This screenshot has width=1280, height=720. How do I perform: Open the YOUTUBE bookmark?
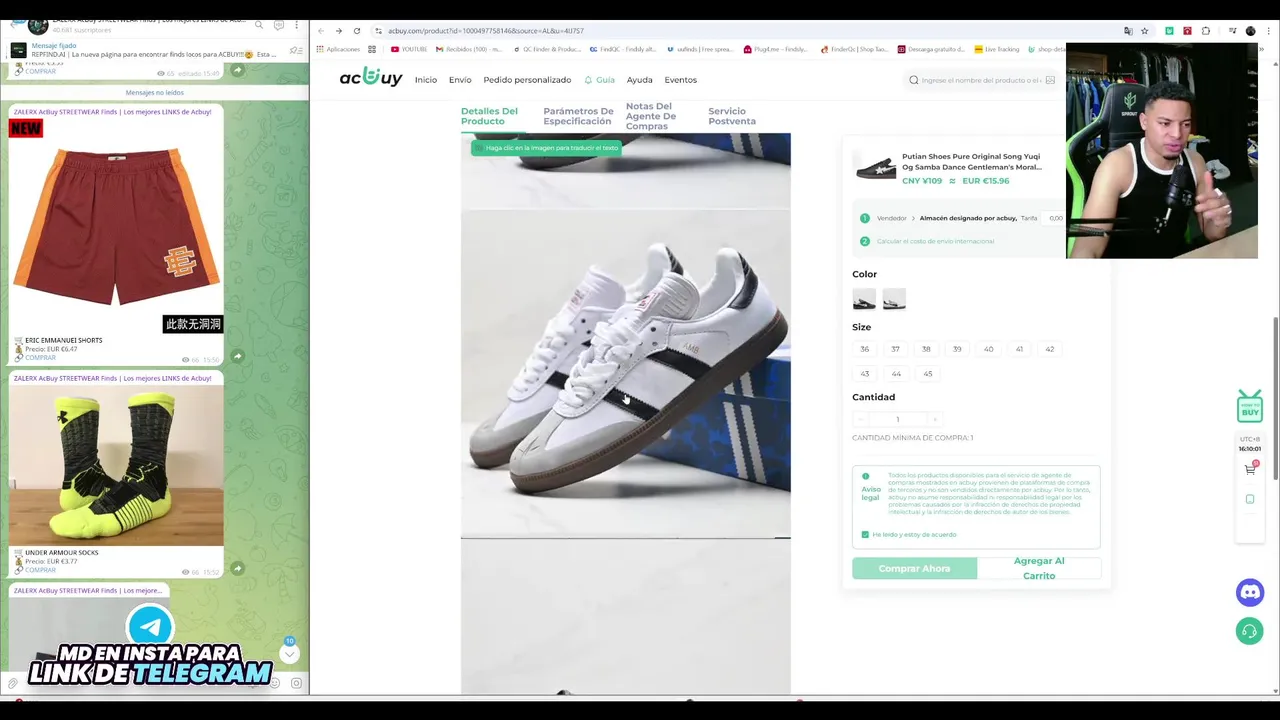(x=409, y=49)
